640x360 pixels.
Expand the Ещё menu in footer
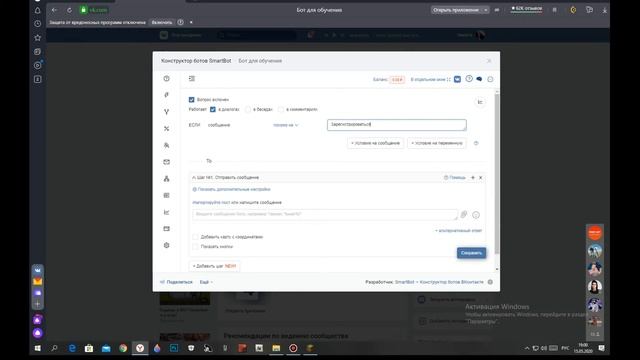click(206, 282)
